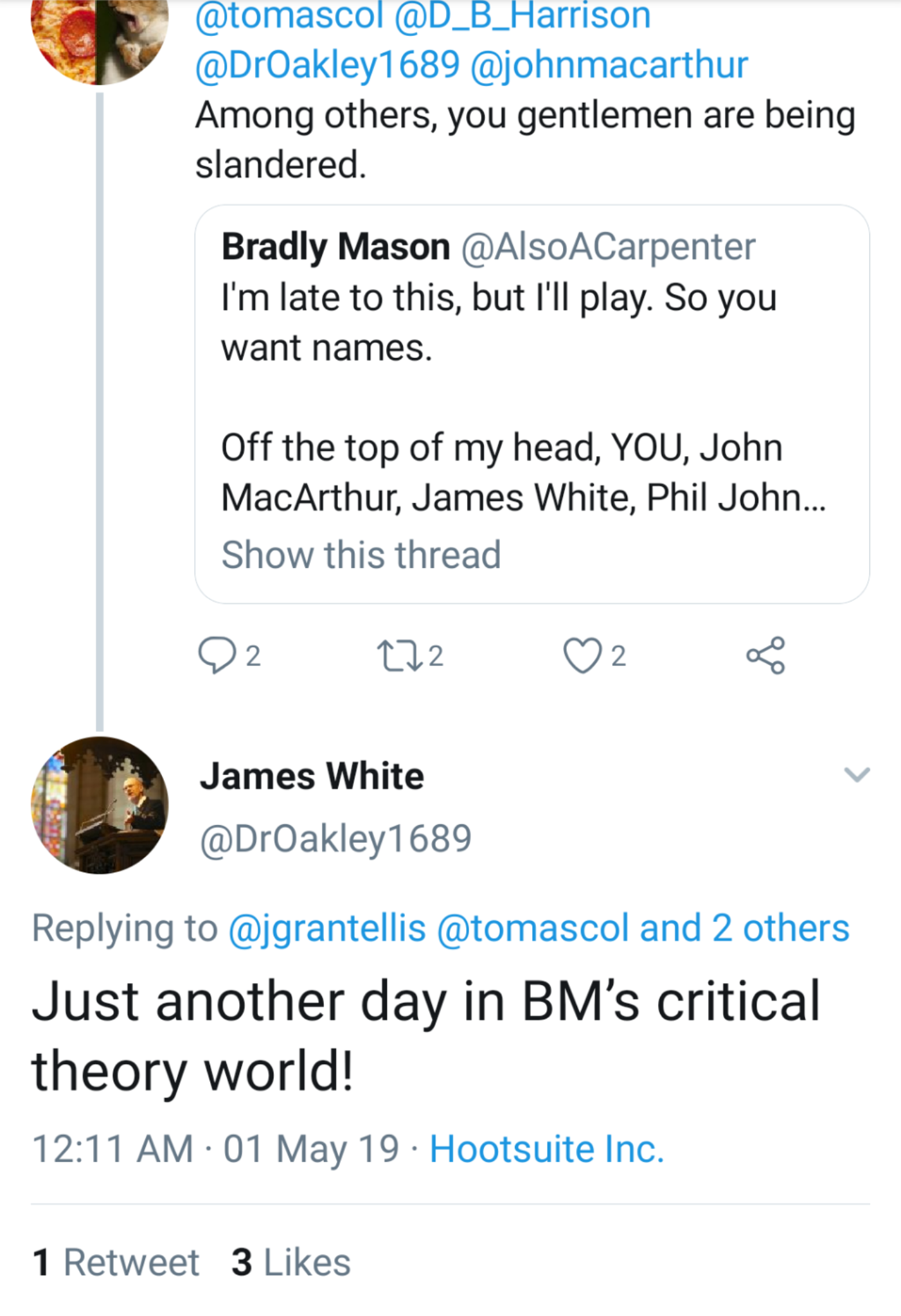Open @AlsoACarpenter handle in quoted tweet
The width and height of the screenshot is (901, 1316).
click(x=608, y=247)
